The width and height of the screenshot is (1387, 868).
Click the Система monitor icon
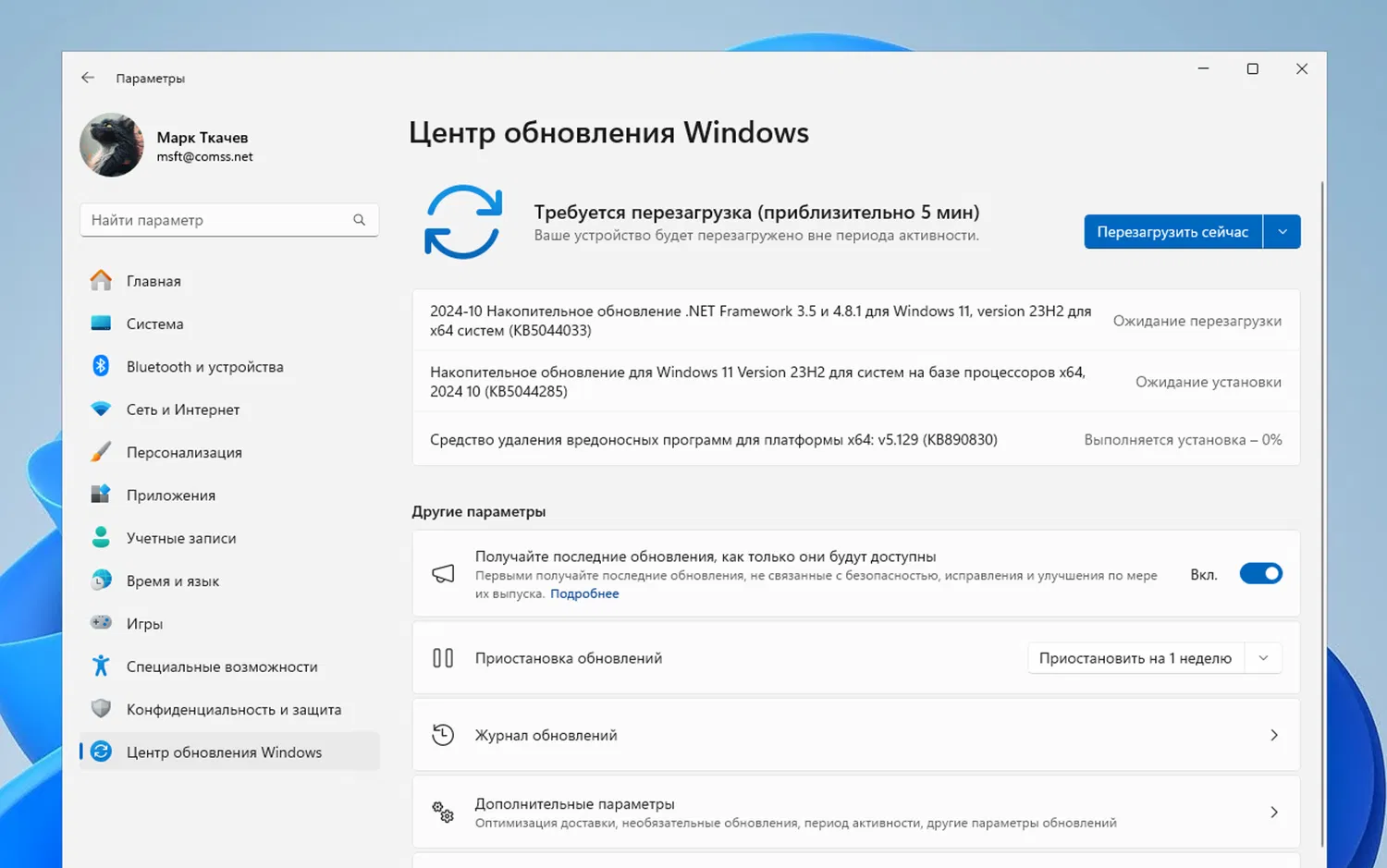[x=101, y=324]
